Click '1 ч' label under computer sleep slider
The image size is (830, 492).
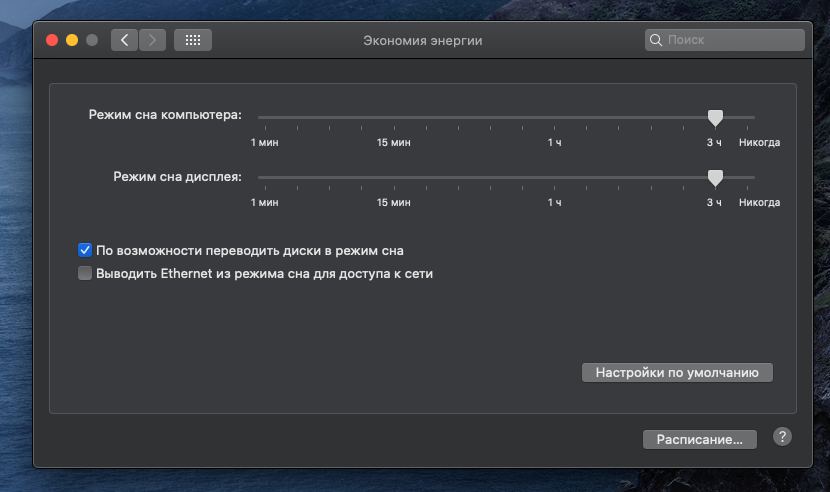click(554, 142)
